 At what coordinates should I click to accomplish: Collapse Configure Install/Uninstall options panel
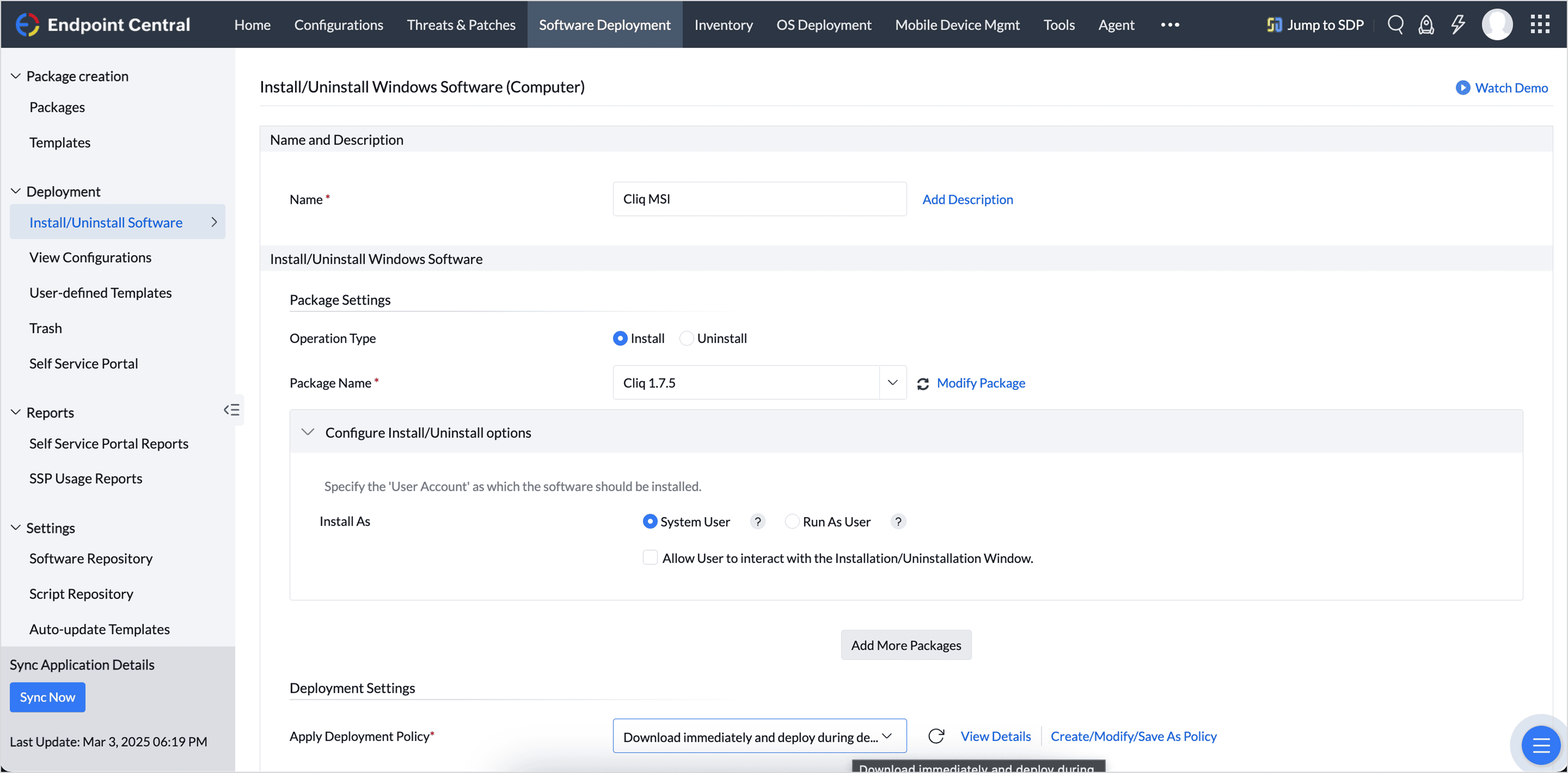pos(308,432)
